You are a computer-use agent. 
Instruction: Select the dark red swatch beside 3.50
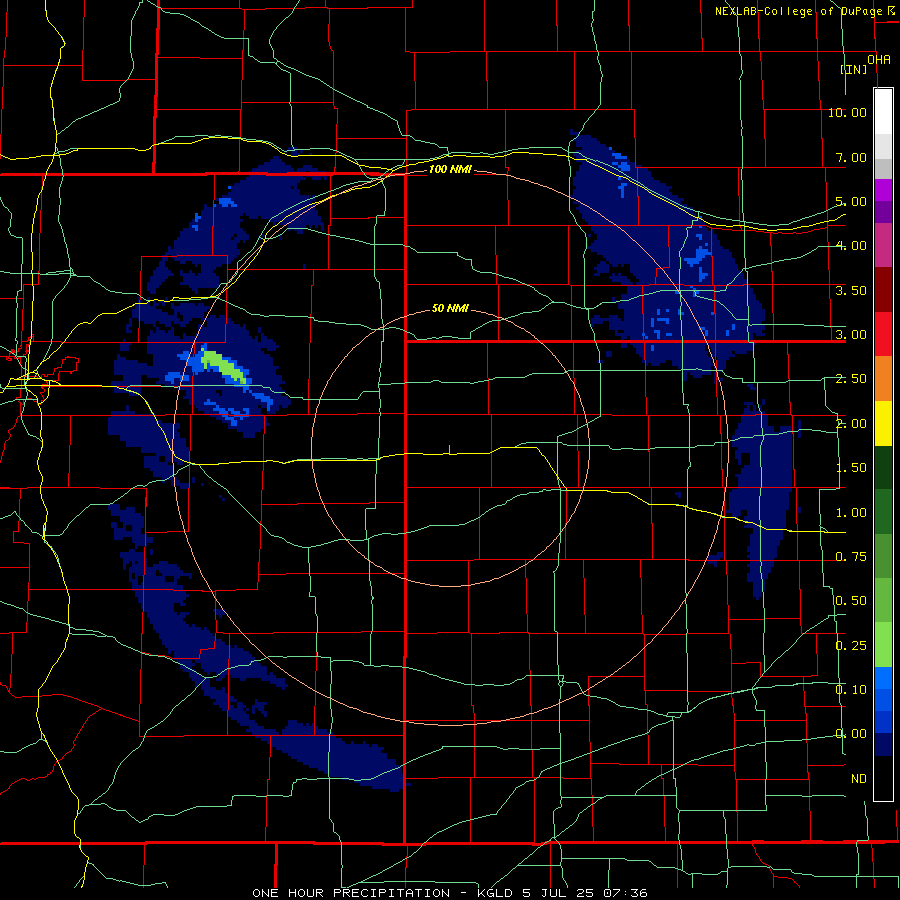tap(883, 290)
